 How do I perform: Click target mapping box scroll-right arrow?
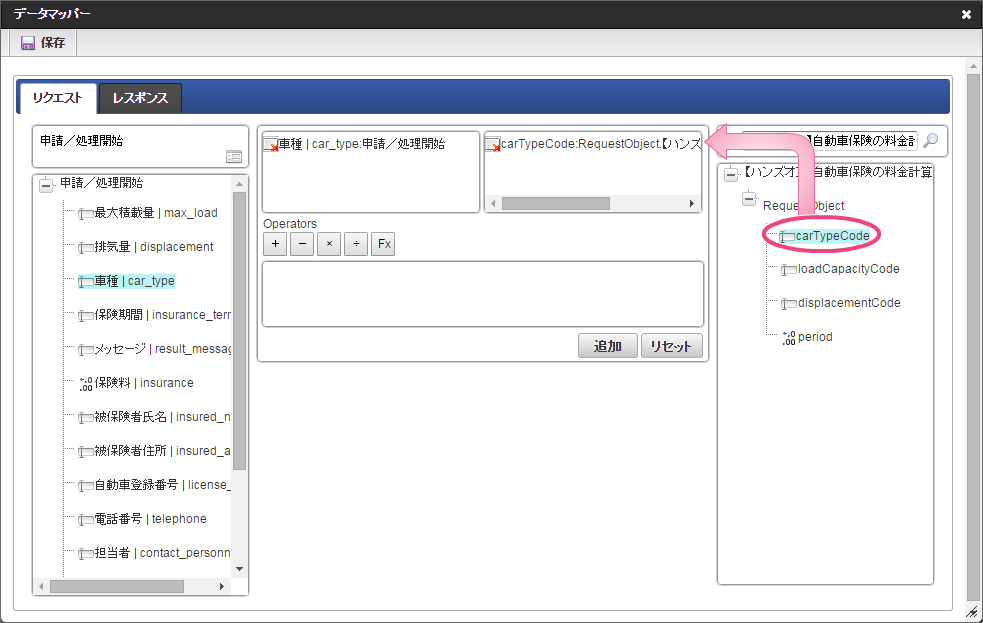[691, 204]
